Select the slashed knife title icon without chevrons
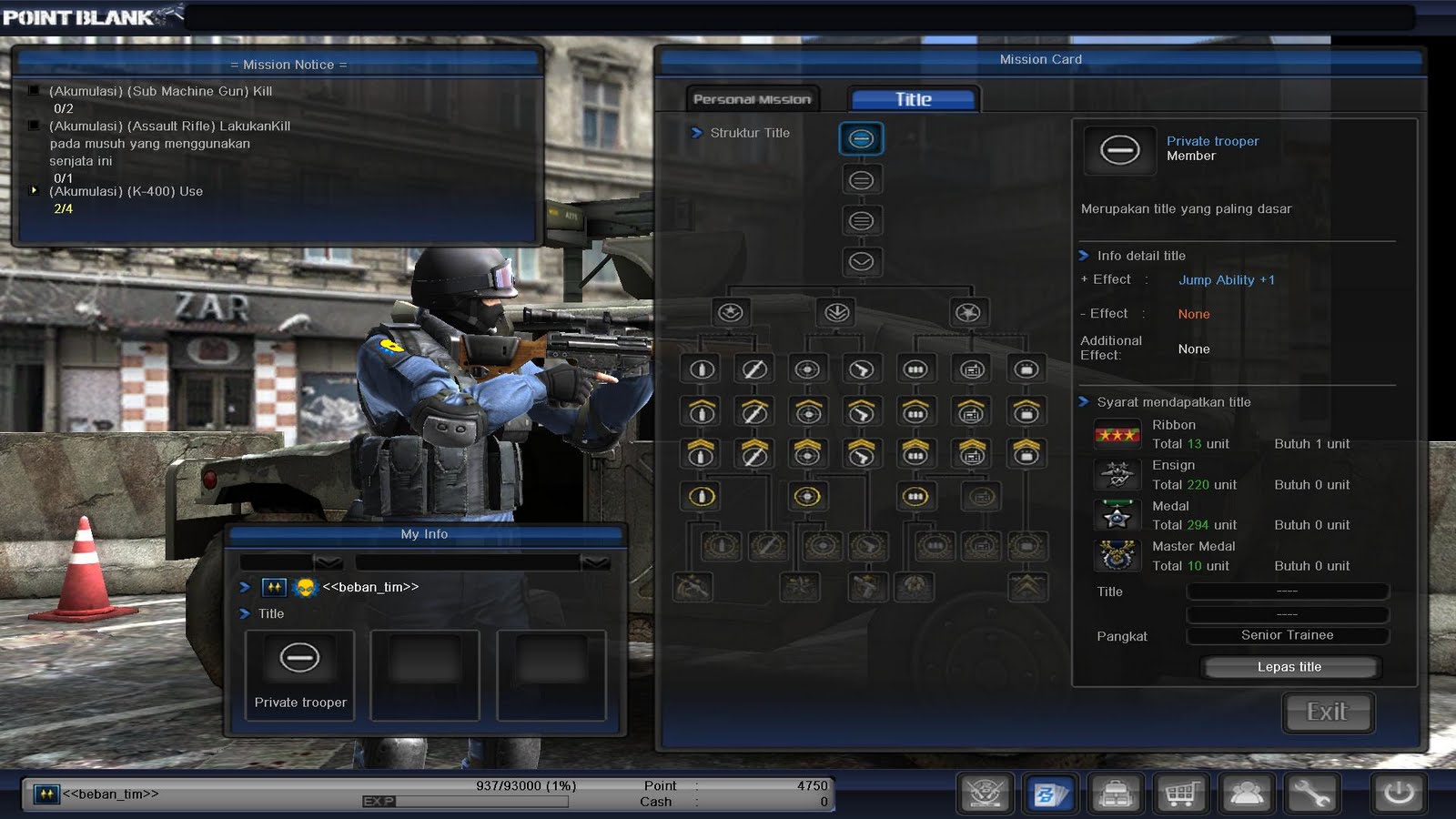This screenshot has width=1456, height=819. click(x=754, y=369)
